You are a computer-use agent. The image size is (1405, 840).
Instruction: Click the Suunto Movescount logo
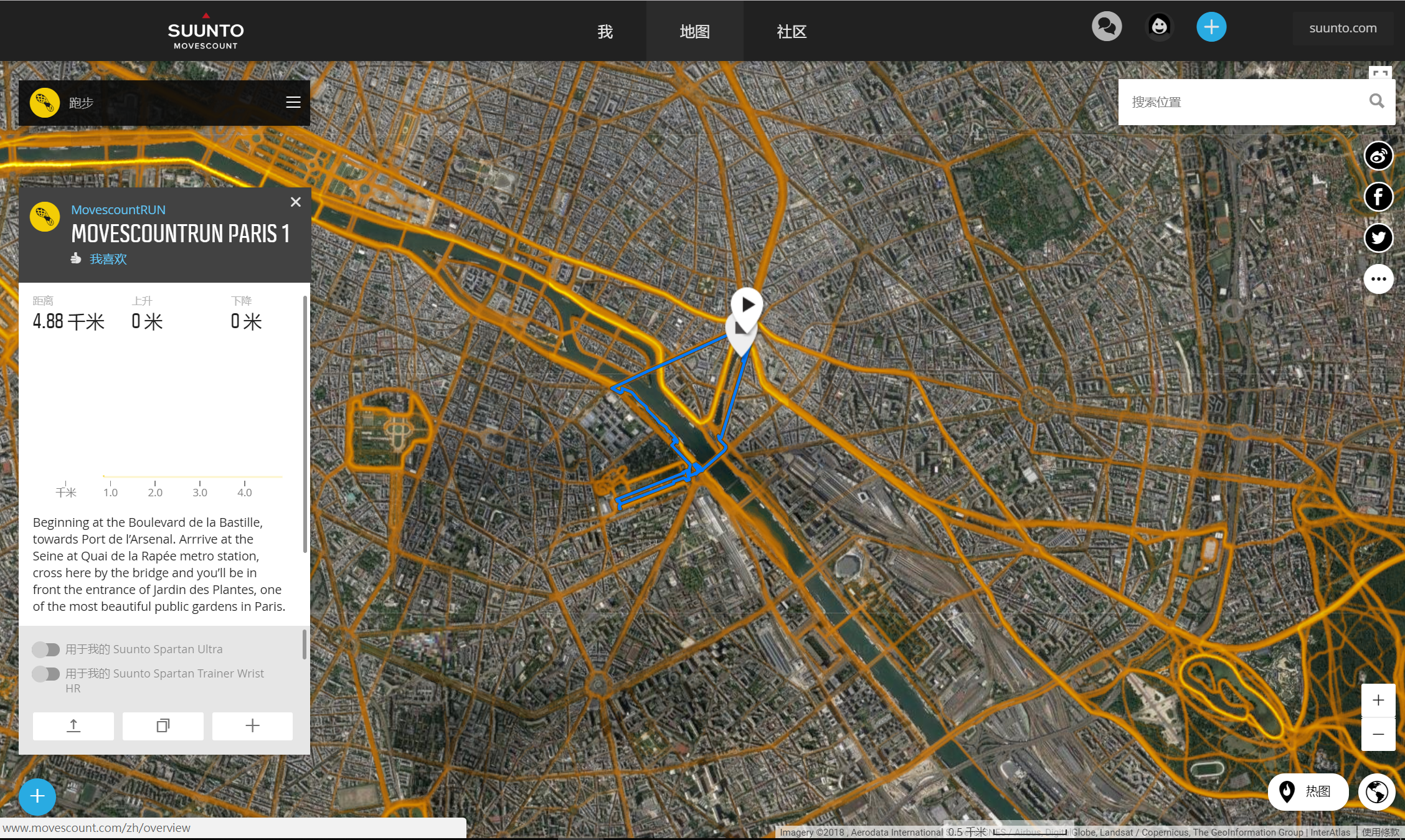tap(206, 32)
